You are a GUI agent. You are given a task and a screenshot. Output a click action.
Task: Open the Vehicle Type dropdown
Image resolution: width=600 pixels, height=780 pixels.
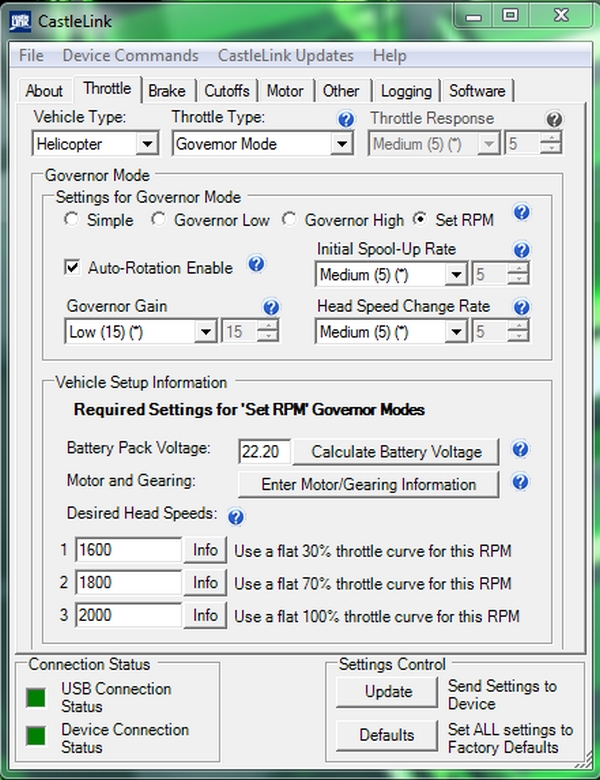coord(147,144)
